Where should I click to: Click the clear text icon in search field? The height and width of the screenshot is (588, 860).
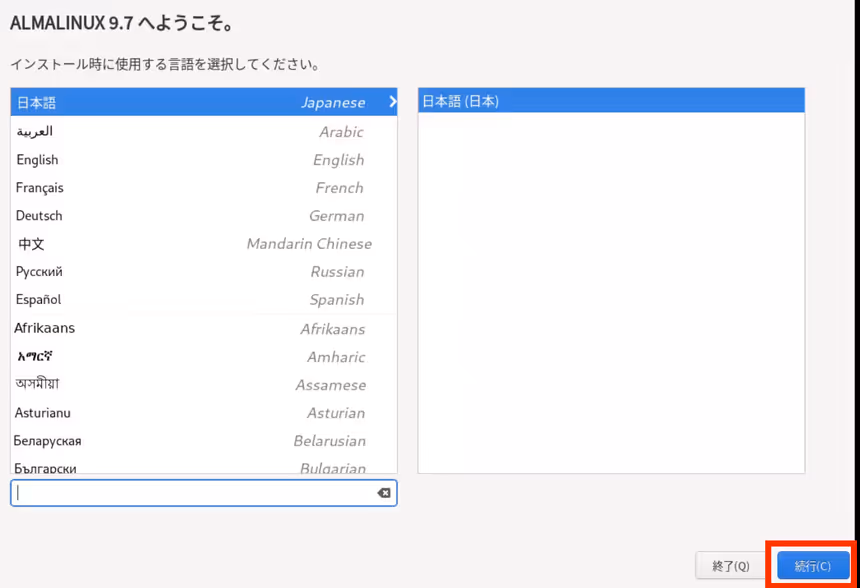pos(383,492)
